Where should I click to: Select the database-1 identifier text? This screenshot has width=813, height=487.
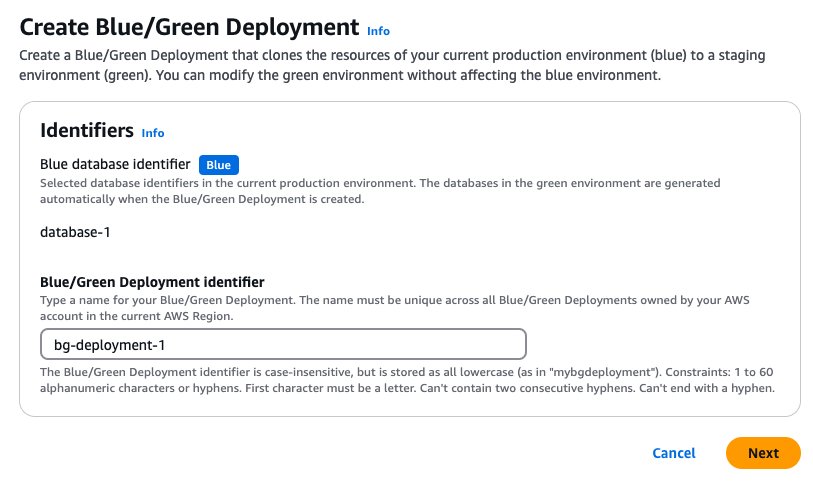[75, 232]
